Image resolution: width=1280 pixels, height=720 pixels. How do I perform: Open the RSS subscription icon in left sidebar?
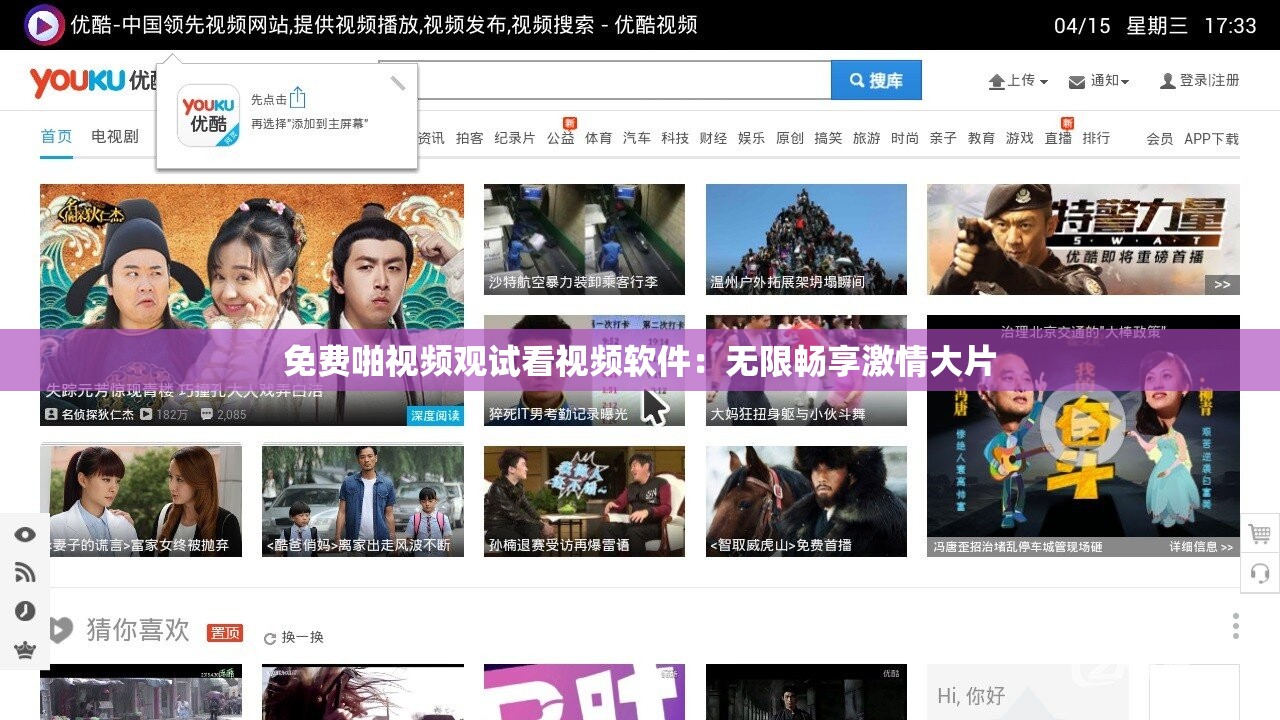pyautogui.click(x=25, y=573)
